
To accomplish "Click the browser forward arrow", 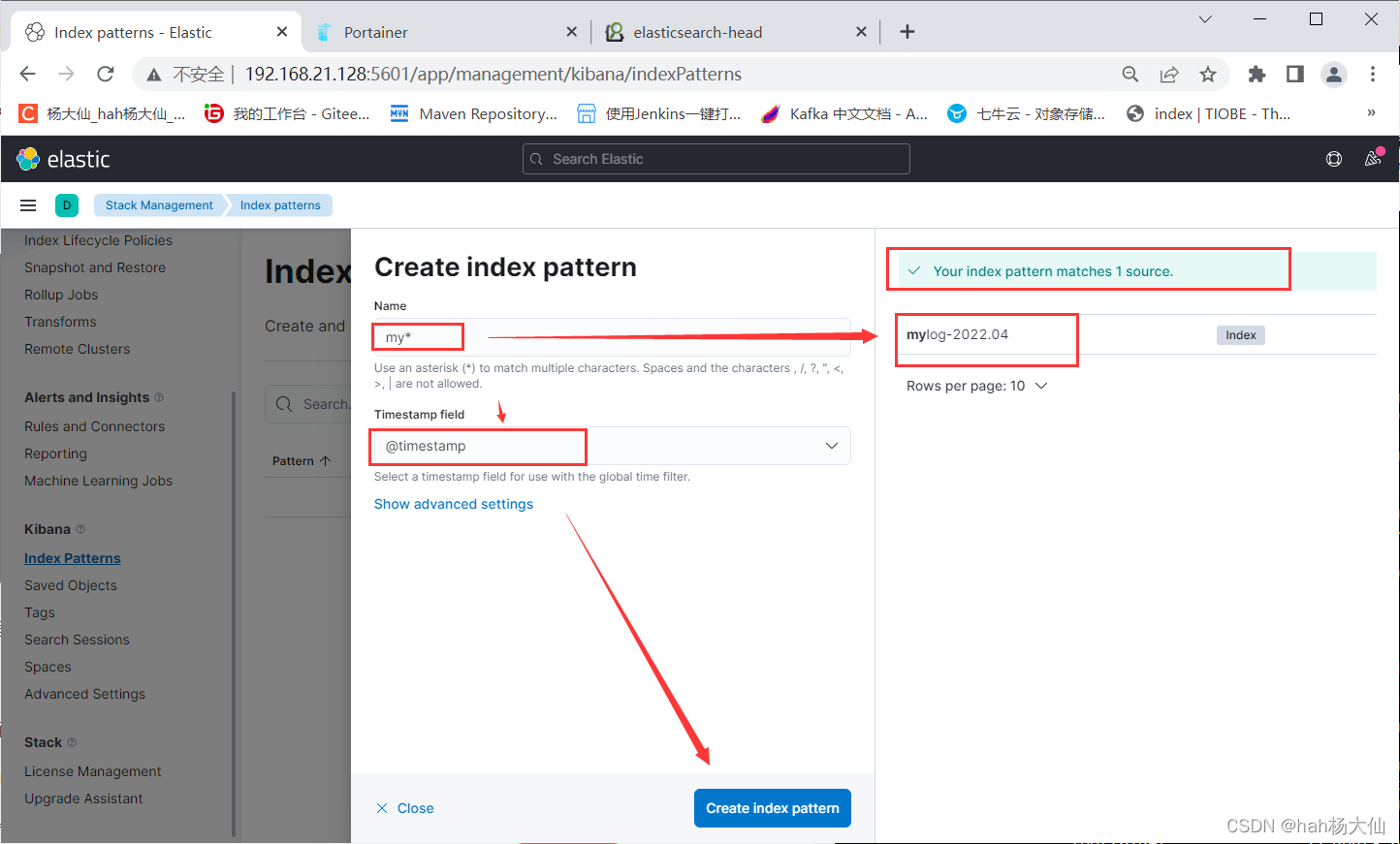I will (x=66, y=74).
